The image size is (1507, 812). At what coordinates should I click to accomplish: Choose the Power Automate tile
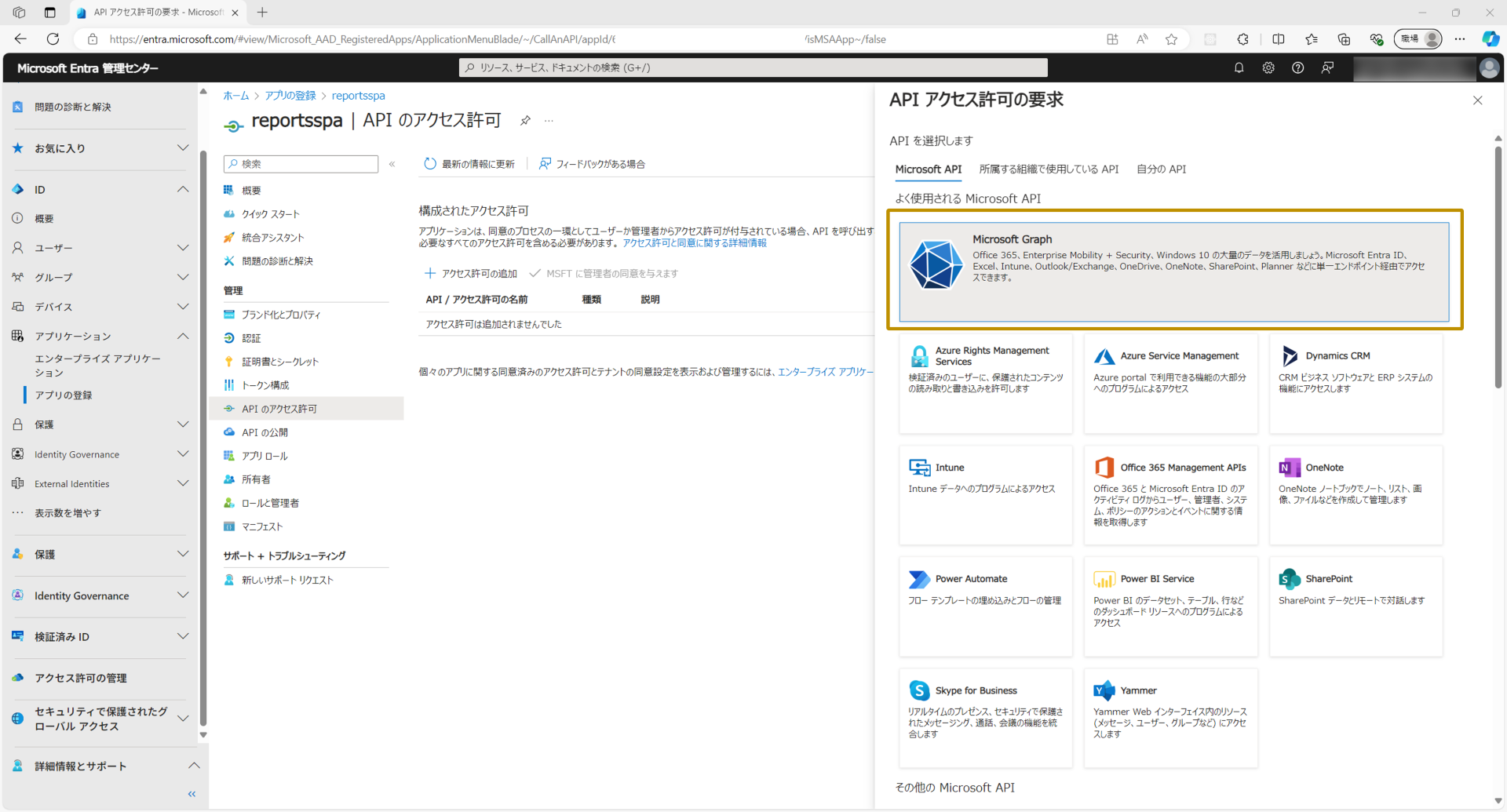pyautogui.click(x=986, y=606)
